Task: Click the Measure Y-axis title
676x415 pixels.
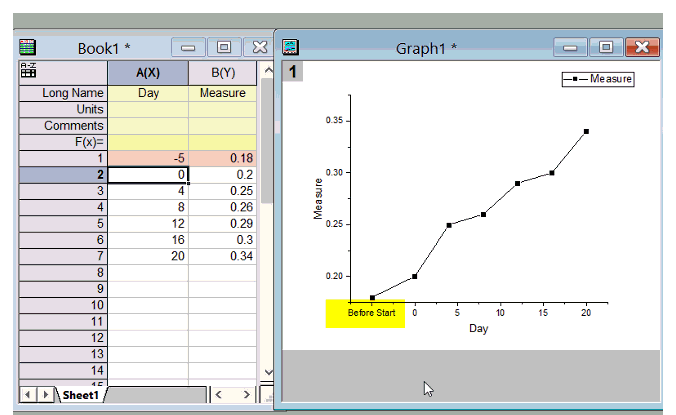Action: 318,199
